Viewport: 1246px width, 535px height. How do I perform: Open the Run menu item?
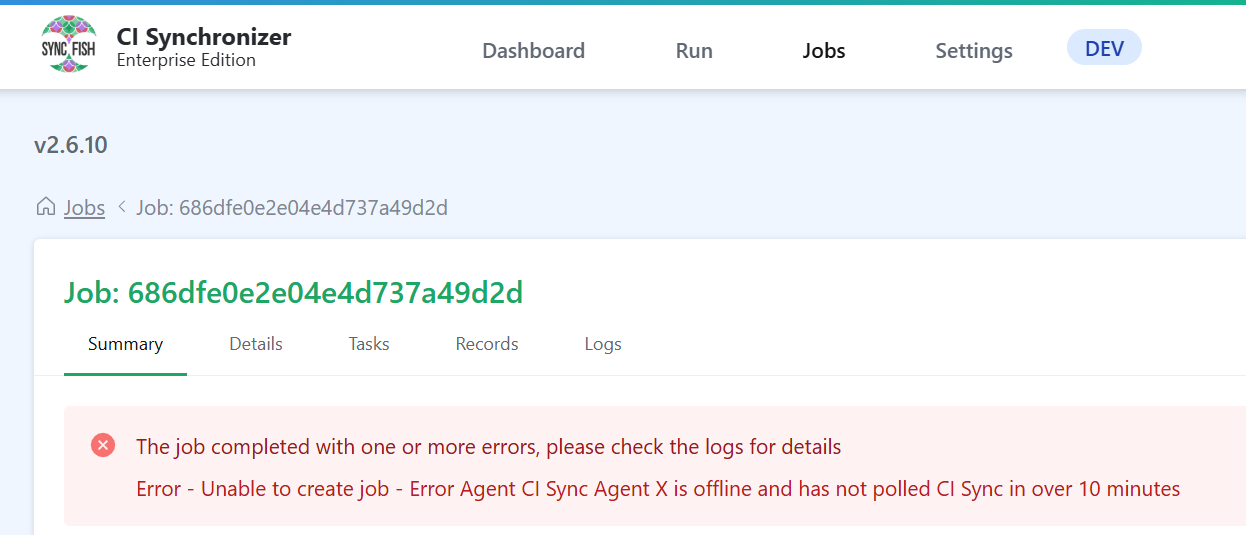[x=694, y=50]
